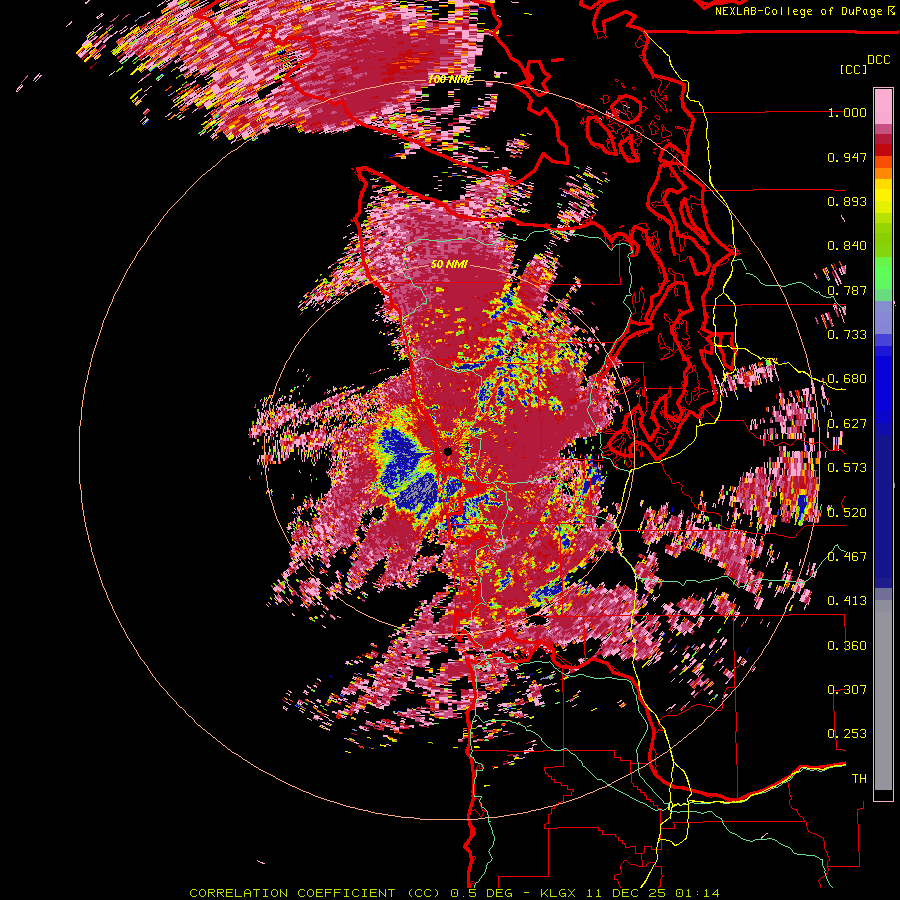Select the 0.253 scale value

pyautogui.click(x=847, y=734)
